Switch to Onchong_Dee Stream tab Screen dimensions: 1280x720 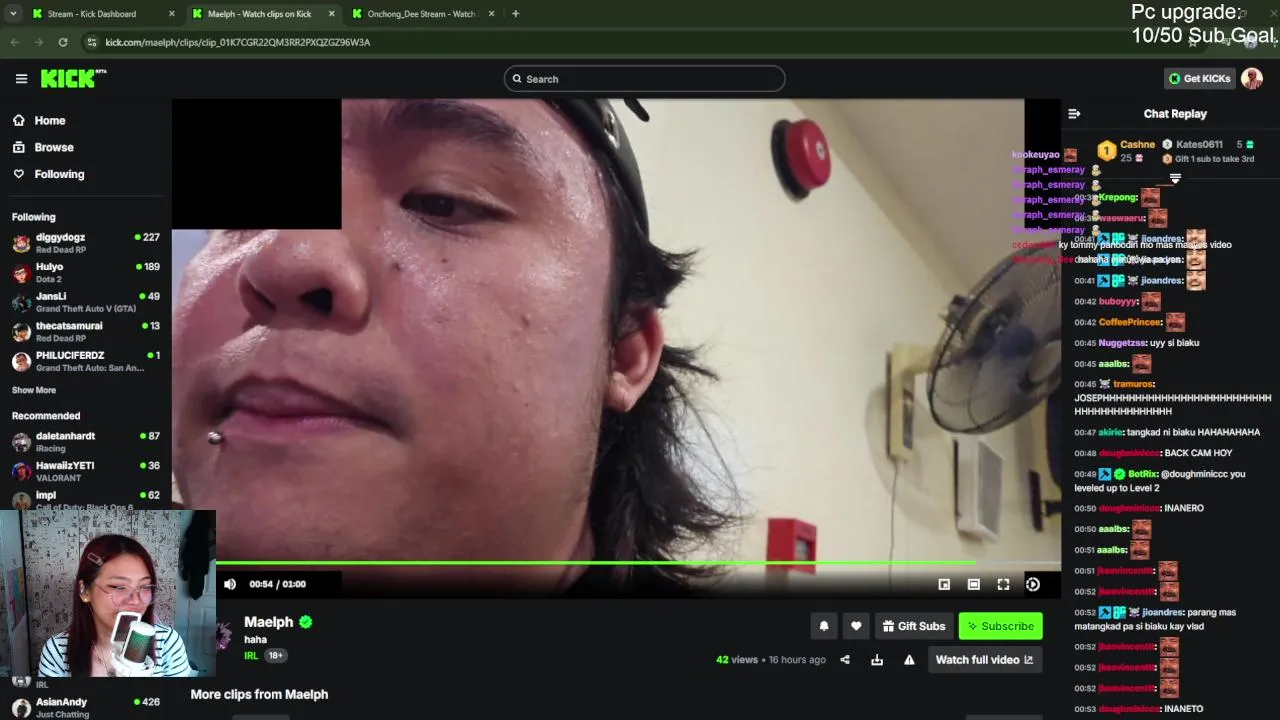click(421, 14)
